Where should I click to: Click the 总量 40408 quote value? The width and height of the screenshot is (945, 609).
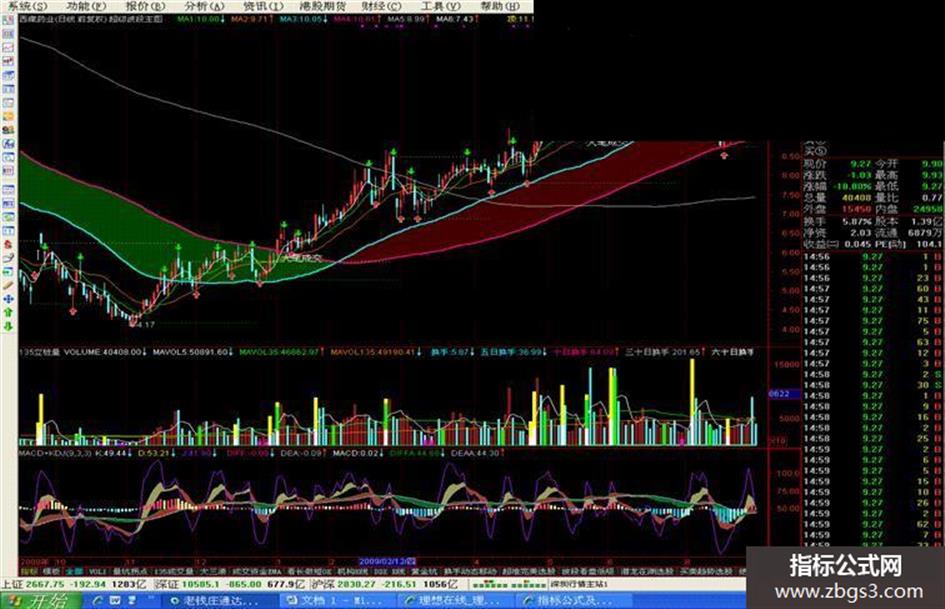tap(856, 197)
